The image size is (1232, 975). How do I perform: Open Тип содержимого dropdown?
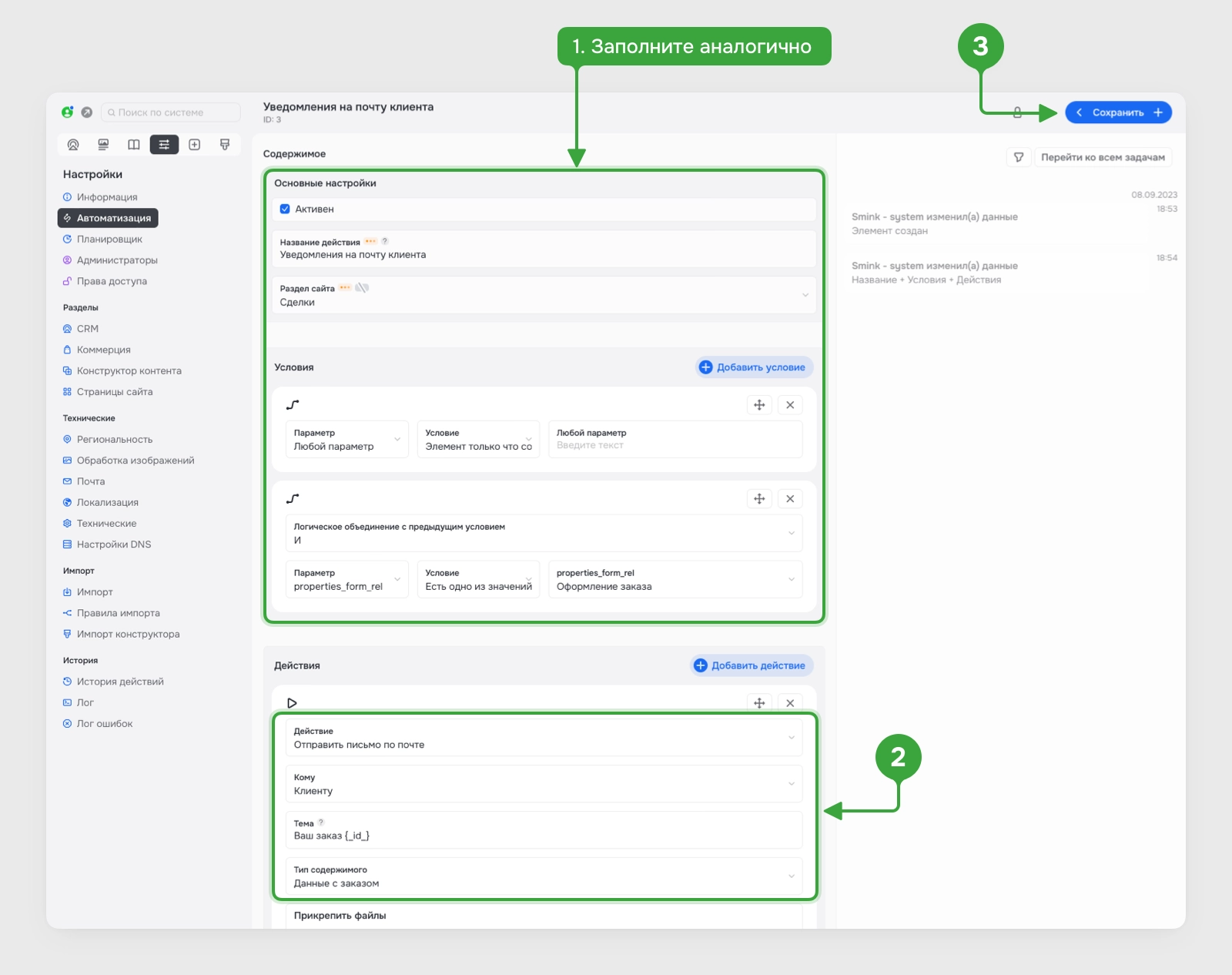point(544,876)
